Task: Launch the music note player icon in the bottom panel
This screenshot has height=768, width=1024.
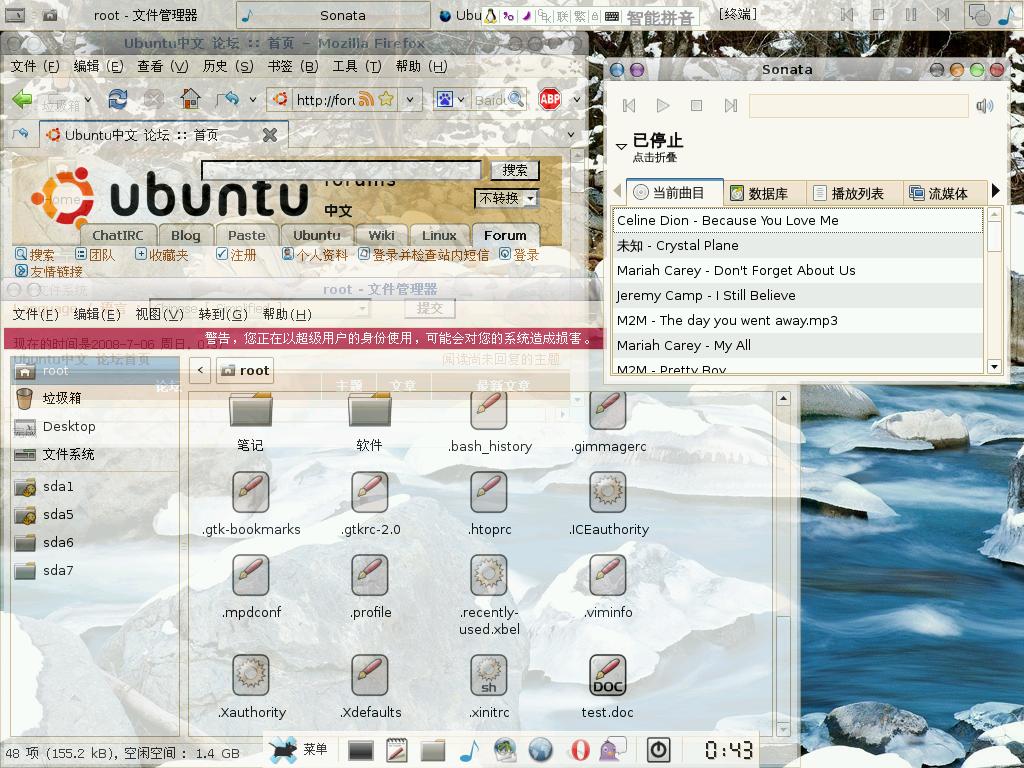Action: (469, 751)
